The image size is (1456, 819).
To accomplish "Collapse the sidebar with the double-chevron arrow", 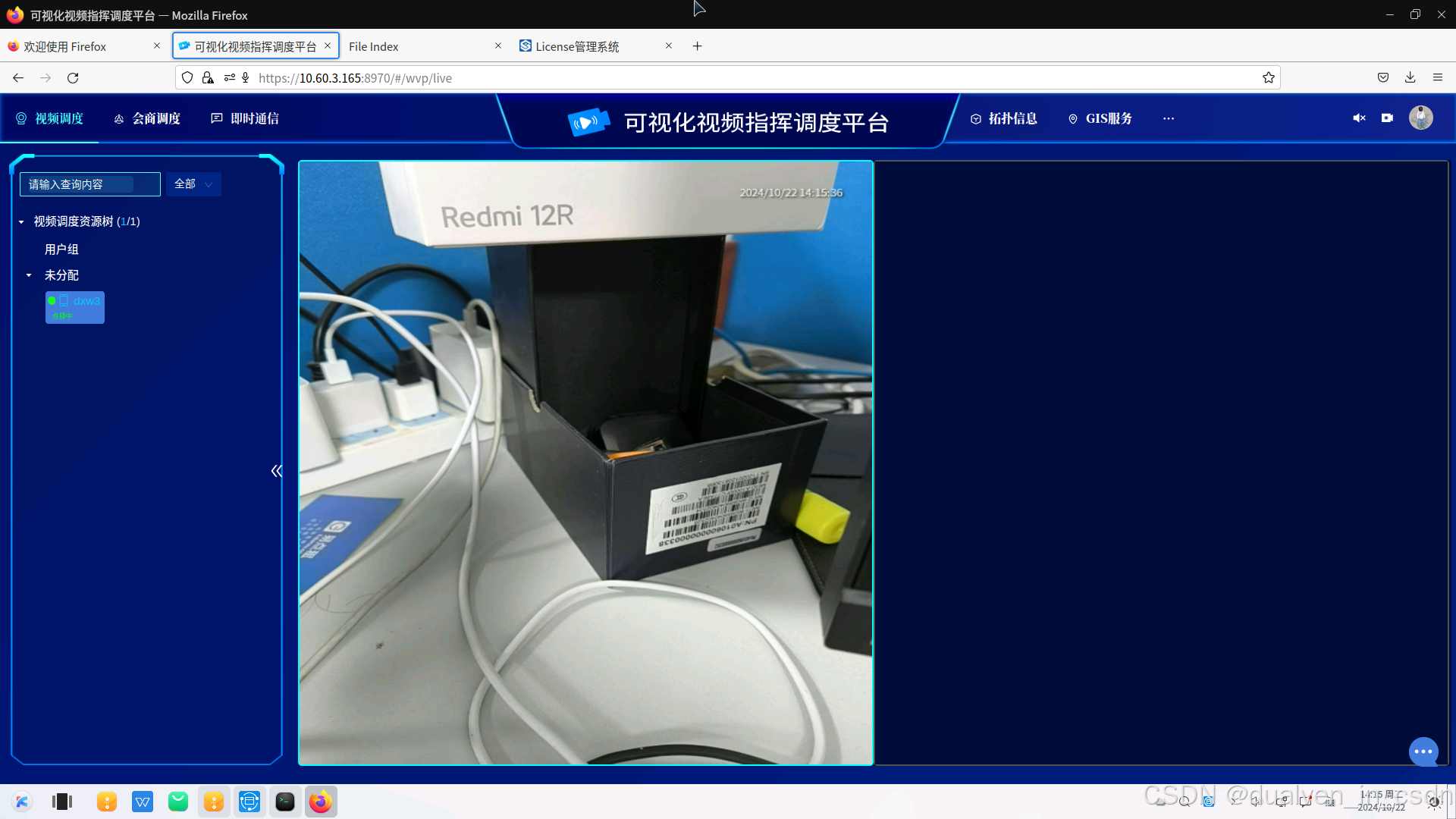I will [x=276, y=470].
